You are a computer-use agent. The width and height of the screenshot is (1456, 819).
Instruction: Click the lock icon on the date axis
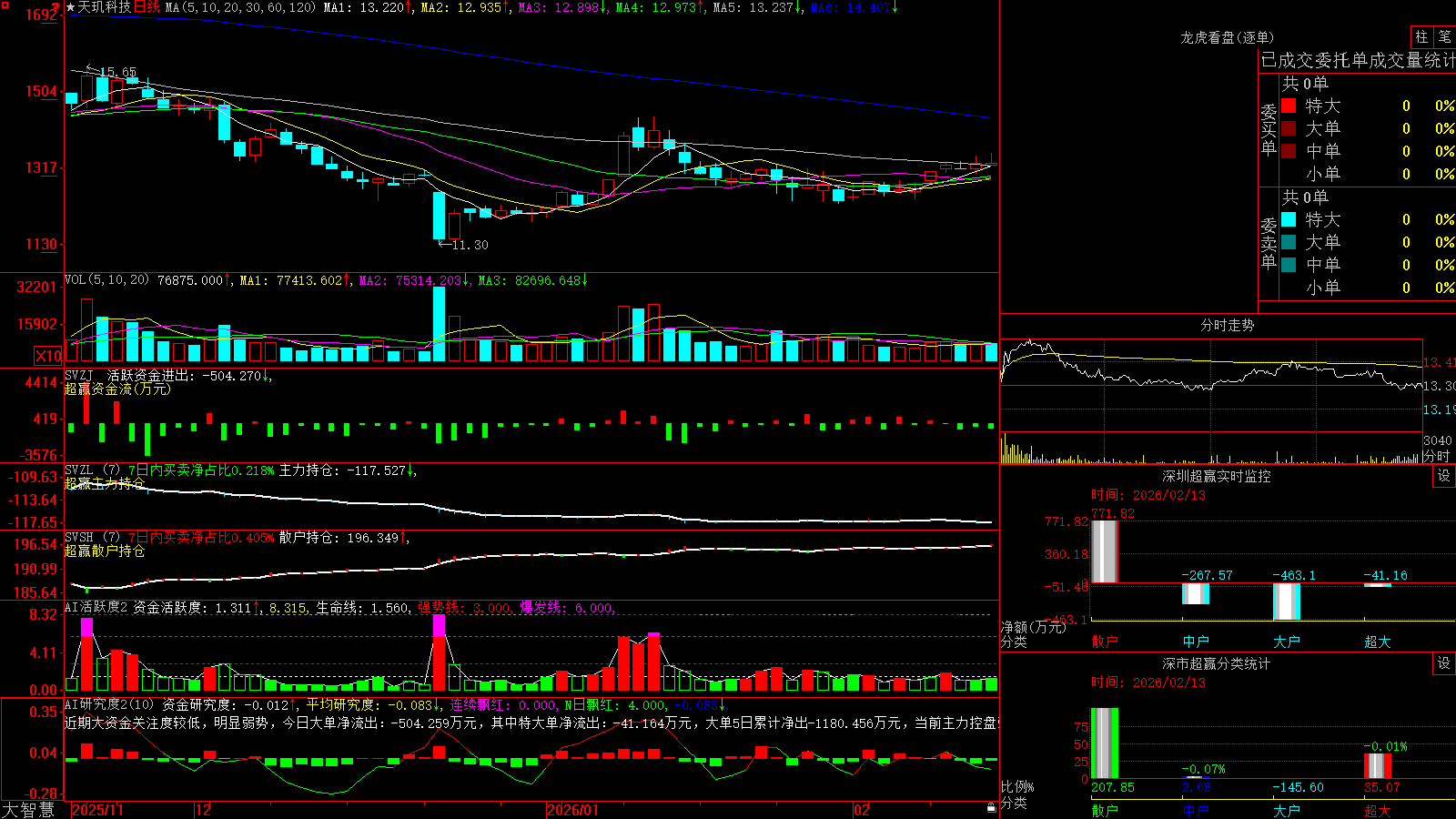coord(991,808)
